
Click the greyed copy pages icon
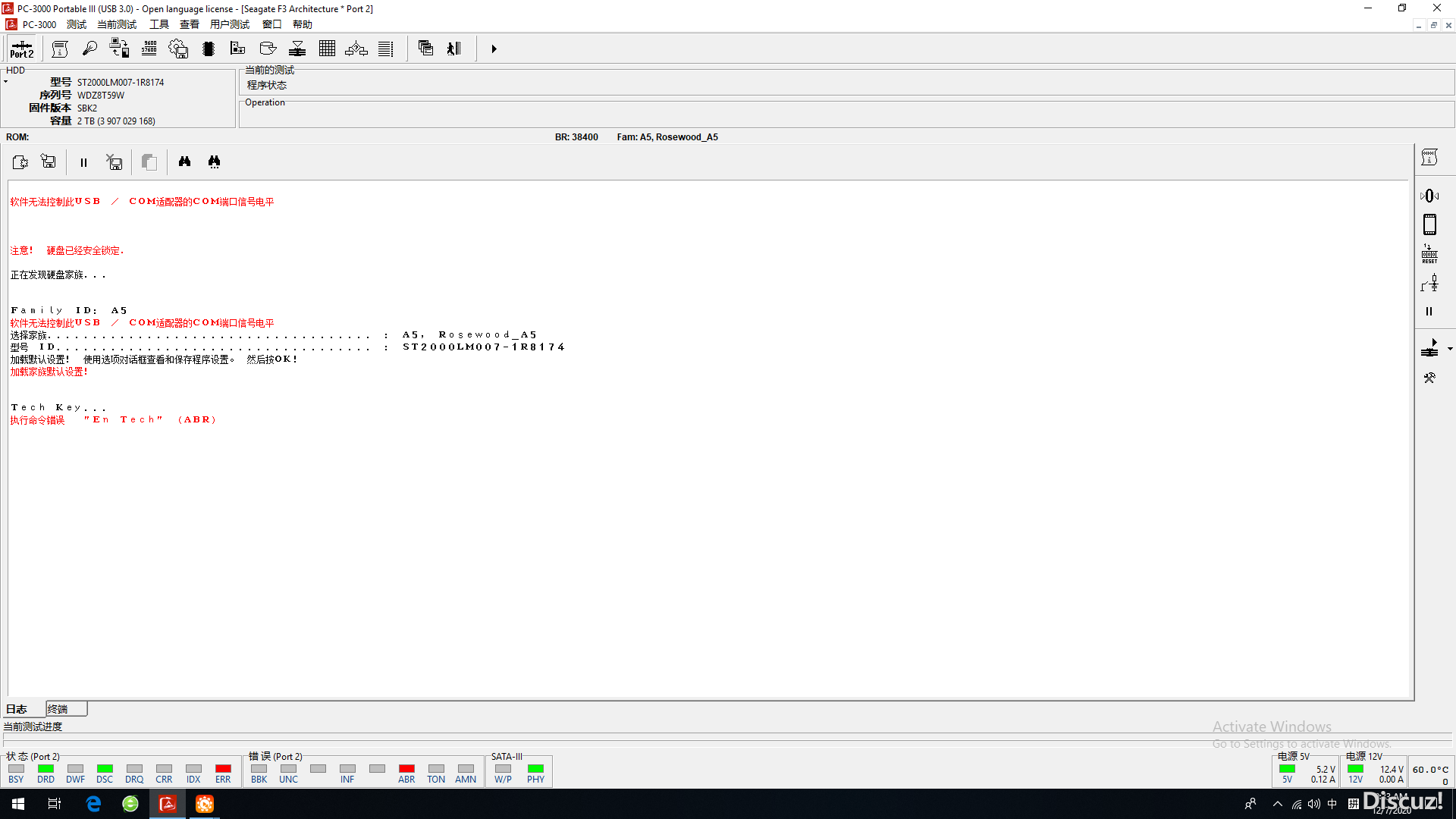point(149,162)
